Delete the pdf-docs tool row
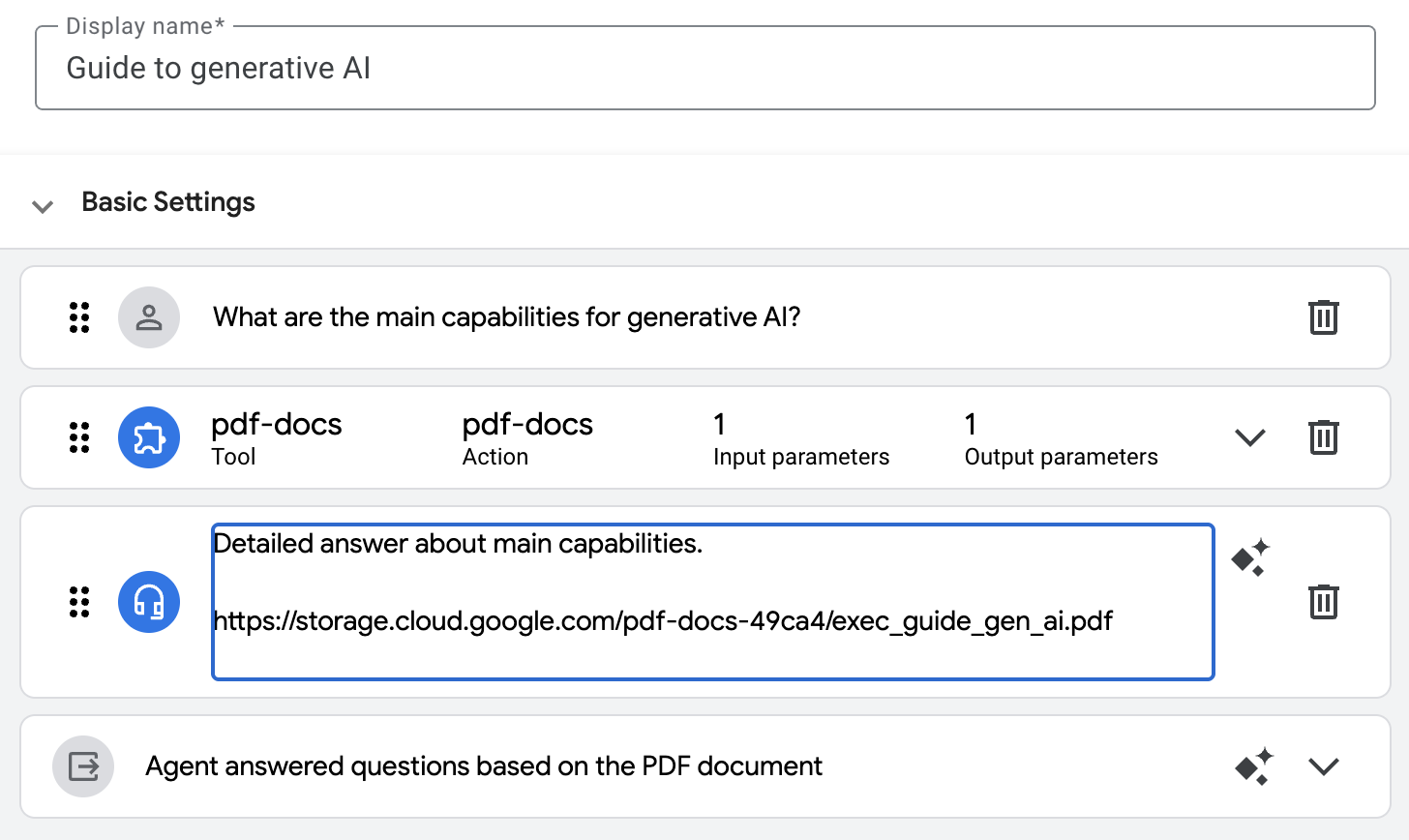1409x840 pixels. pos(1323,437)
